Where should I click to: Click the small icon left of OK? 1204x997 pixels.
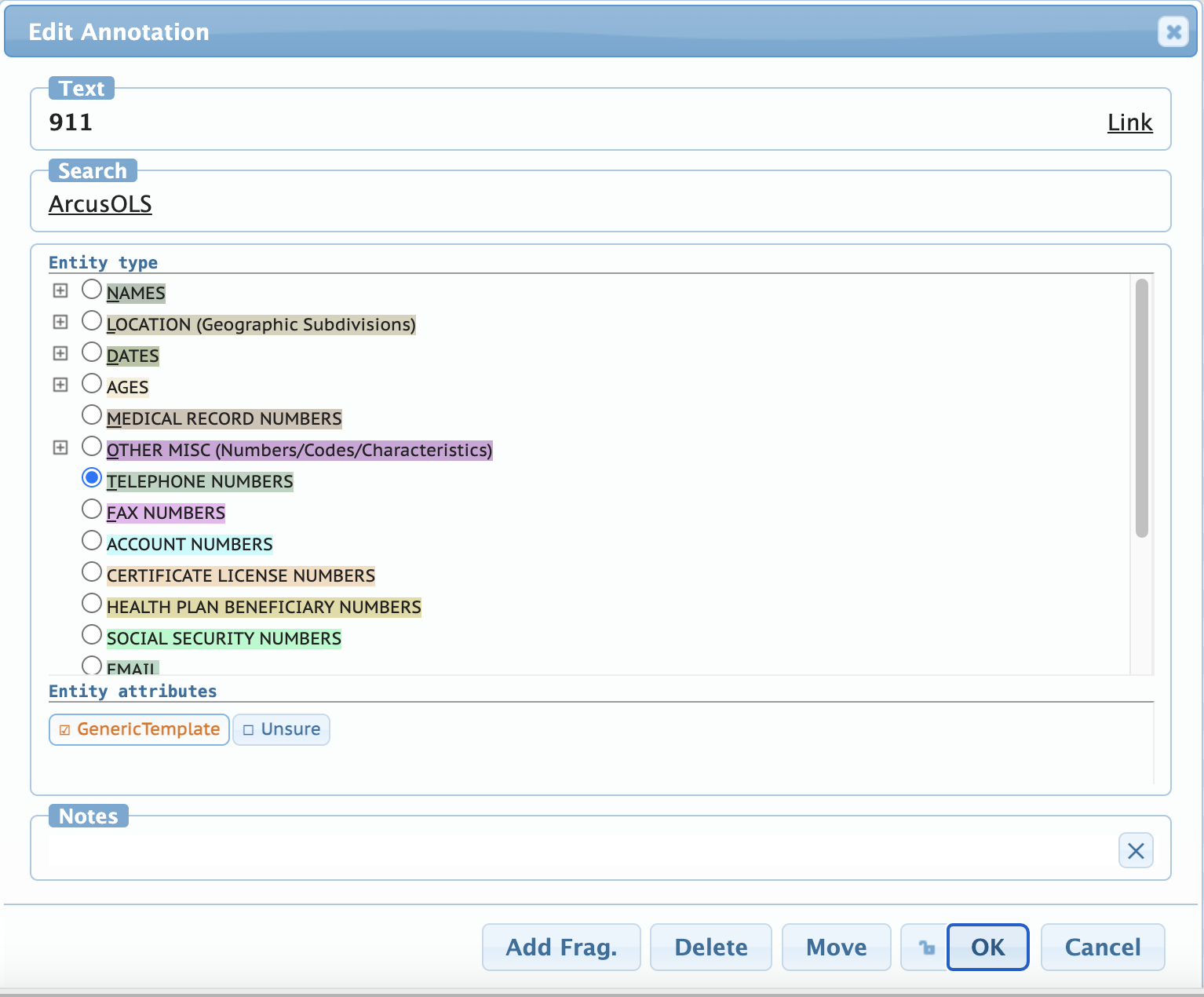pos(927,948)
